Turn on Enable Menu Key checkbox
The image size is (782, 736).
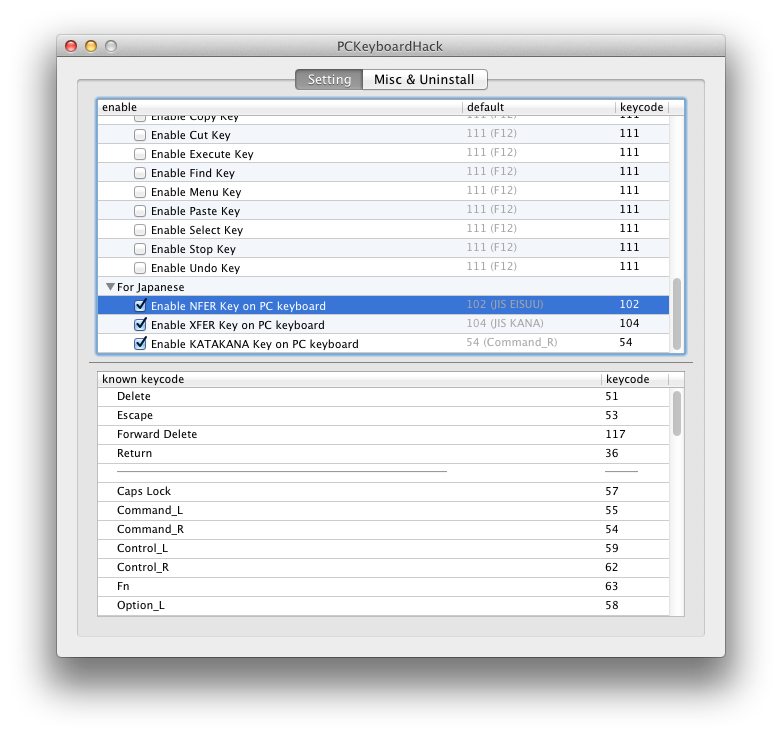click(x=140, y=192)
